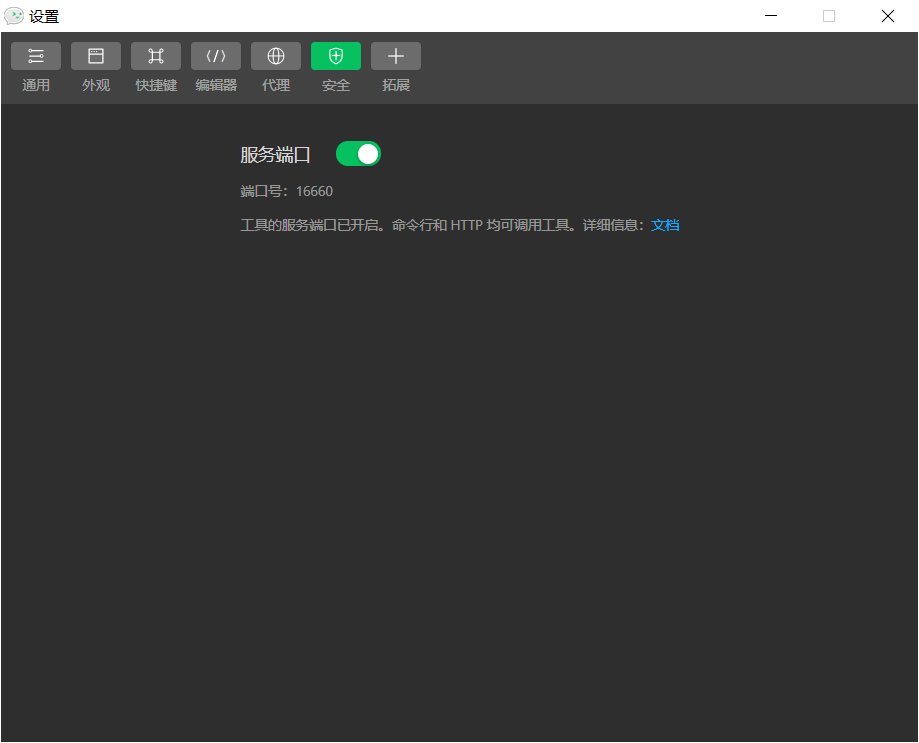Click the blue 文档 hyperlink text
The image size is (919, 743).
[664, 225]
